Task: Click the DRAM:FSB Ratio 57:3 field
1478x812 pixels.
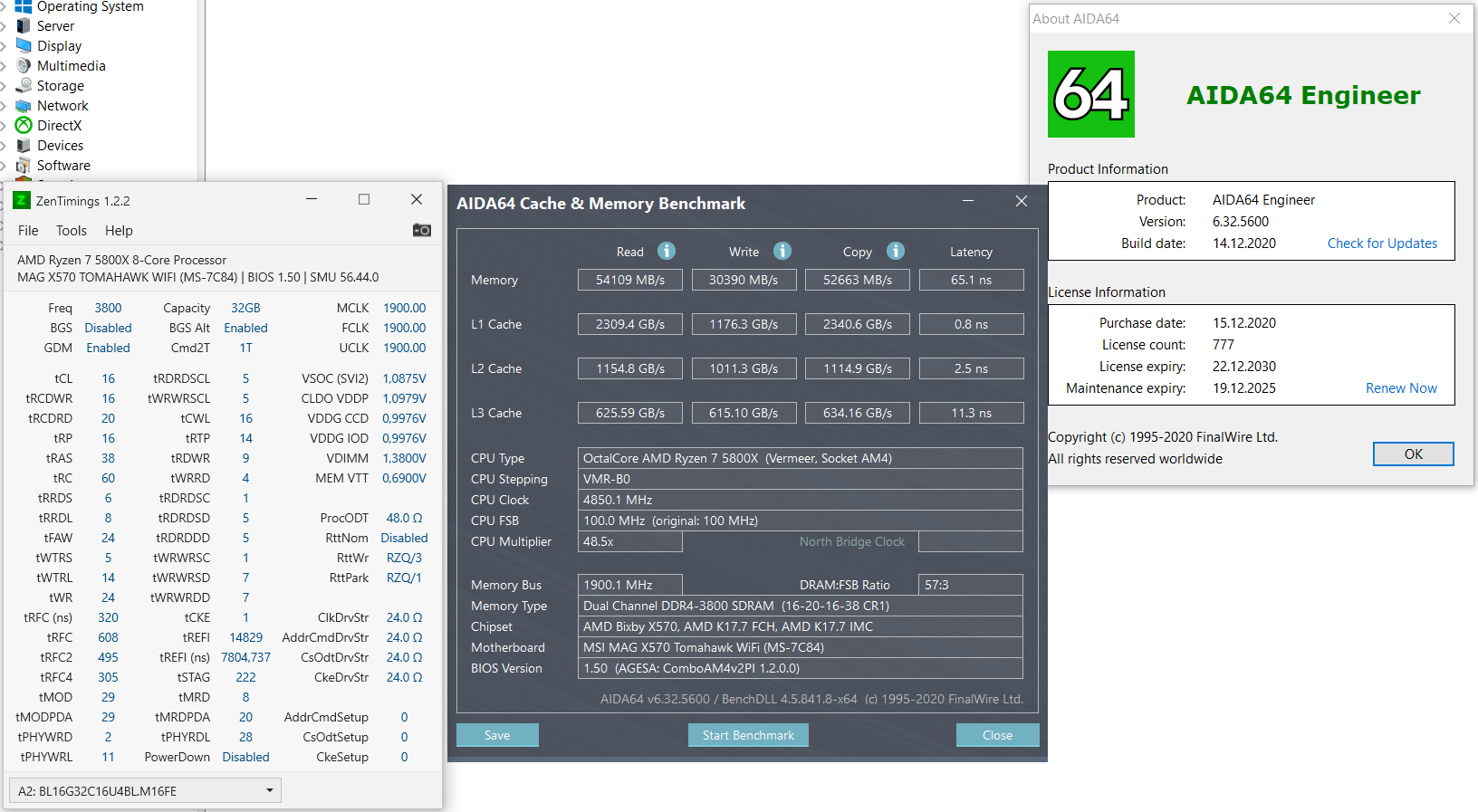Action: tap(971, 585)
